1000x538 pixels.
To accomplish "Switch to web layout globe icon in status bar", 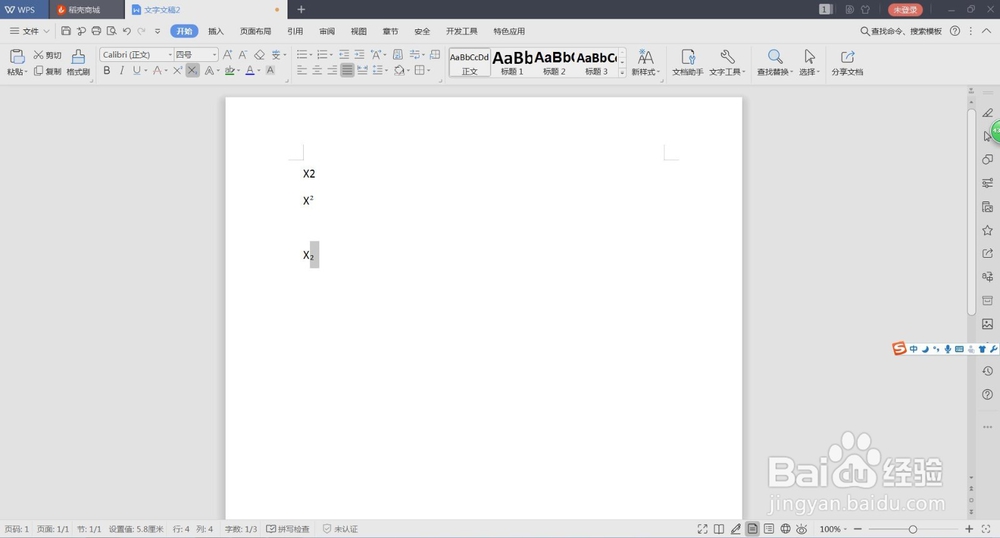I will (786, 528).
